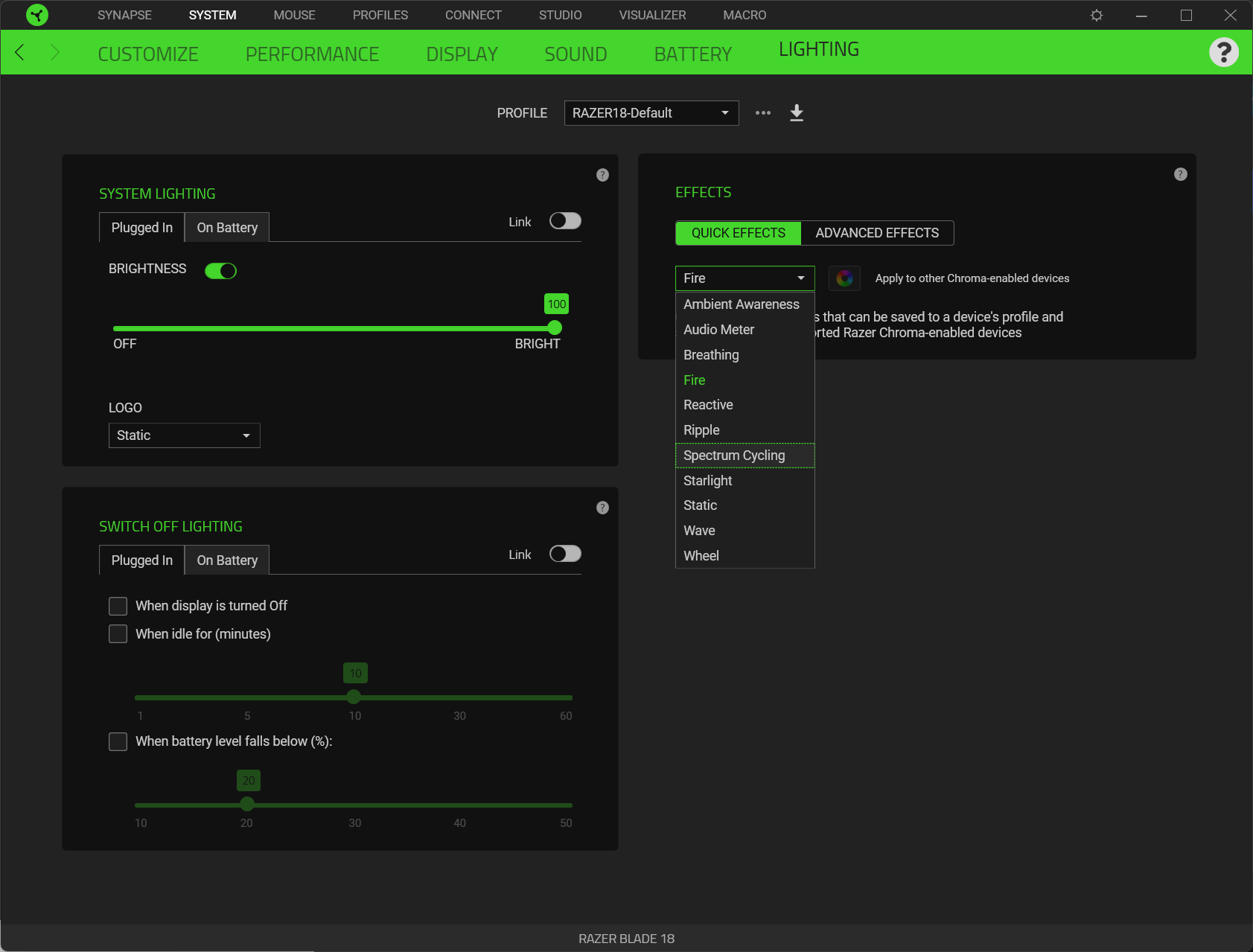Open the PROFILES top menu

coord(380,15)
